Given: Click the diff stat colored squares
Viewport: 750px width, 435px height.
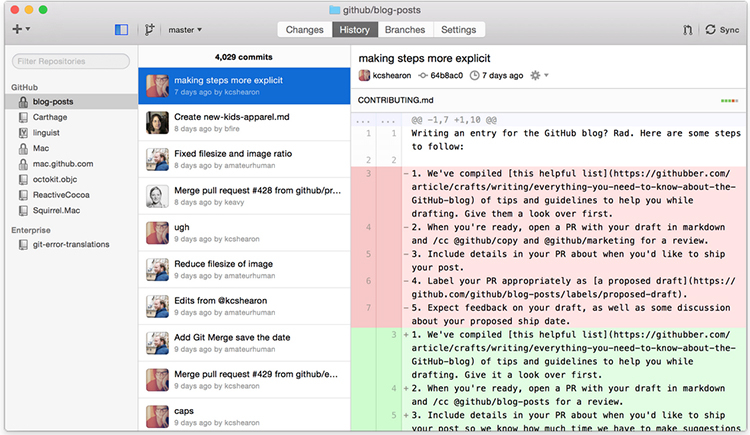Looking at the screenshot, I should 729,100.
